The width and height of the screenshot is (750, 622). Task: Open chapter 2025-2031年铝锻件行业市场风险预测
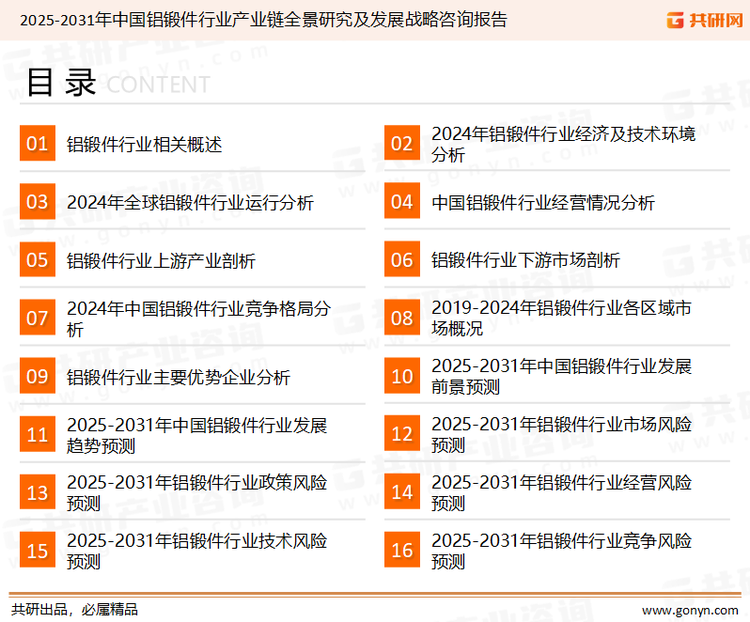tap(562, 434)
